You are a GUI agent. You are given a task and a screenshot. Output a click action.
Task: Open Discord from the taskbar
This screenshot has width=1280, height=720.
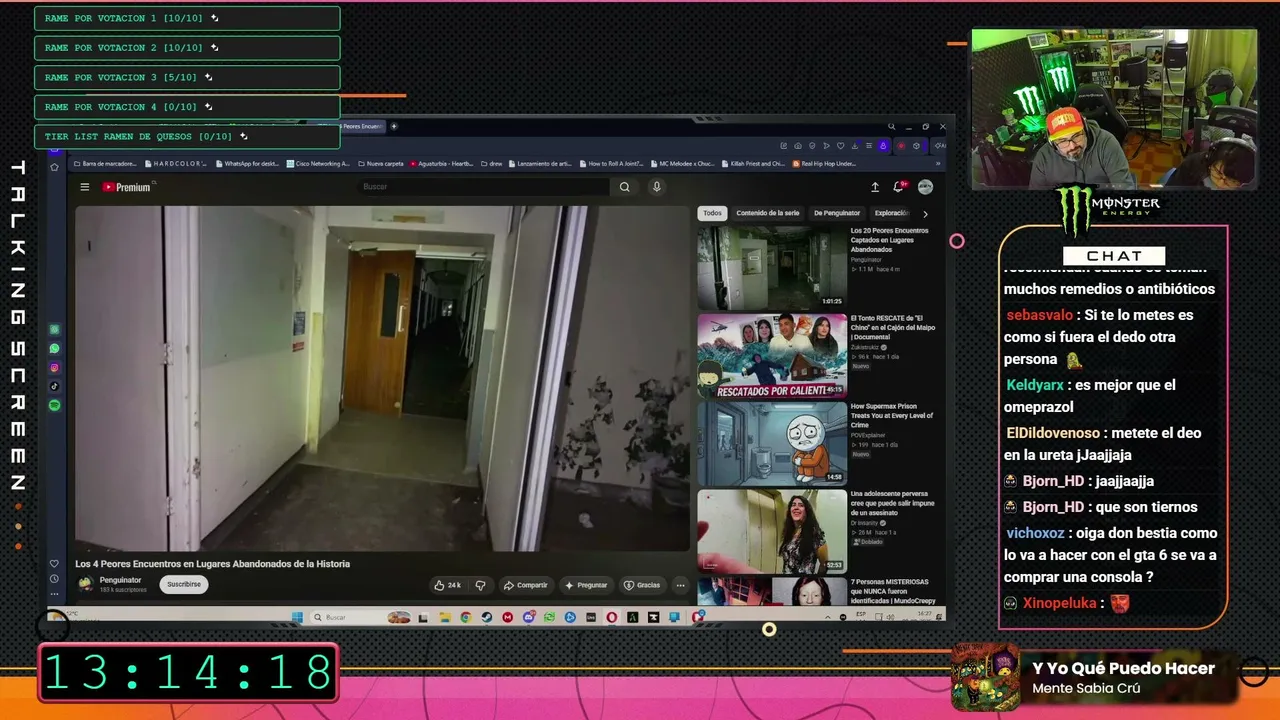click(x=529, y=617)
